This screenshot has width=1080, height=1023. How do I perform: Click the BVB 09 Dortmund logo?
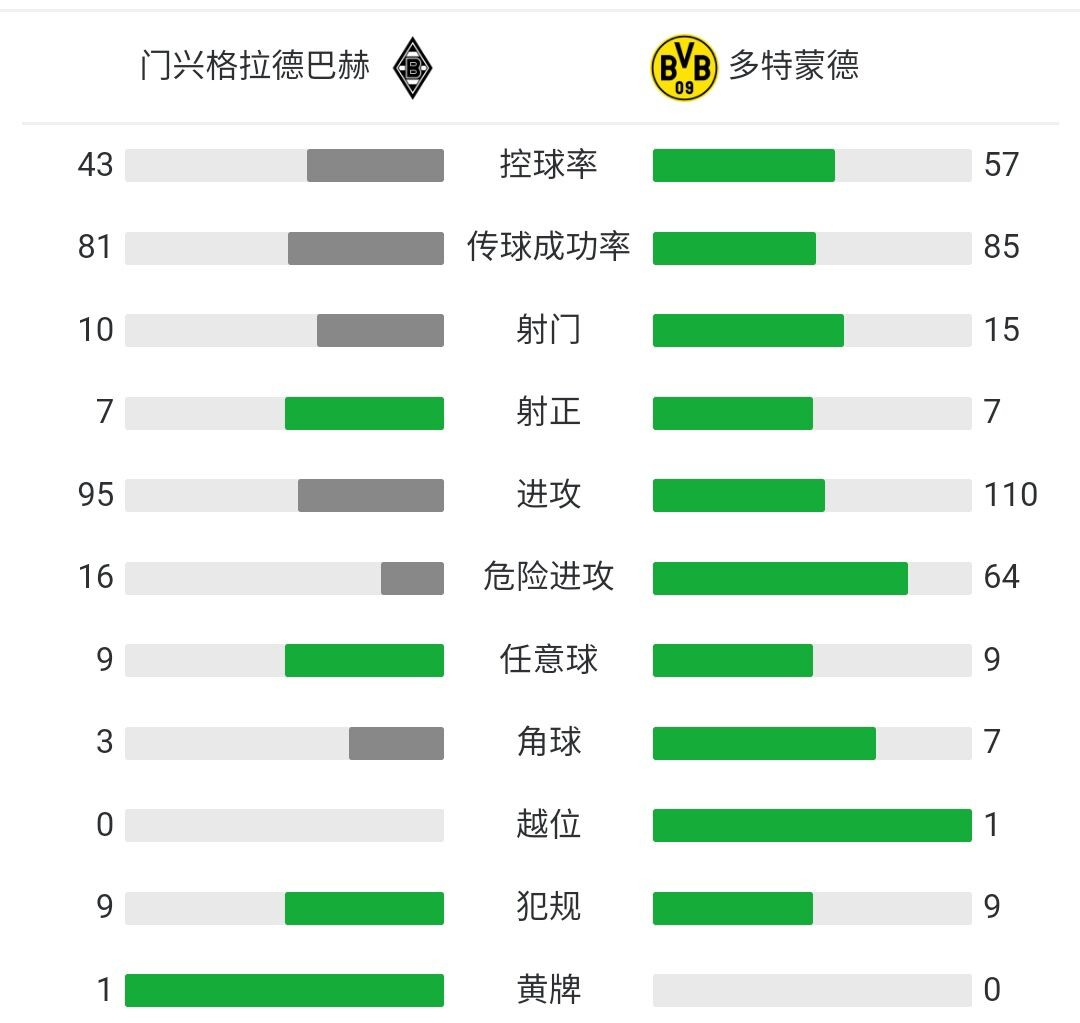click(x=684, y=68)
